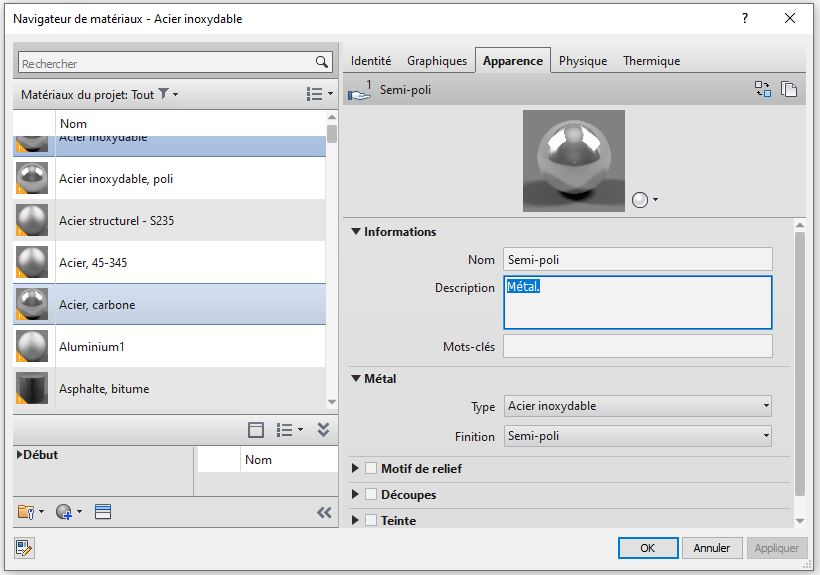820x575 pixels.
Task: Collapse the library panel with double chevron
Action: pyautogui.click(x=324, y=512)
